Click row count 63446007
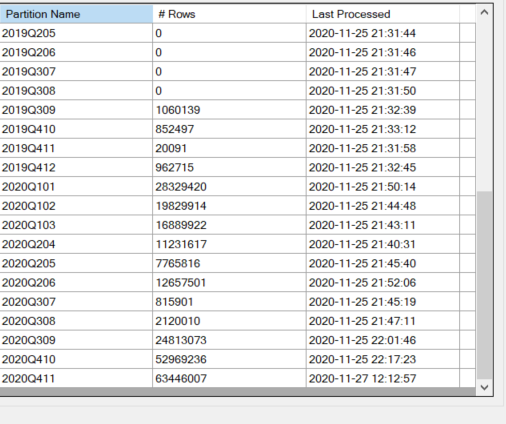Image resolution: width=506 pixels, height=424 pixels. tap(181, 378)
